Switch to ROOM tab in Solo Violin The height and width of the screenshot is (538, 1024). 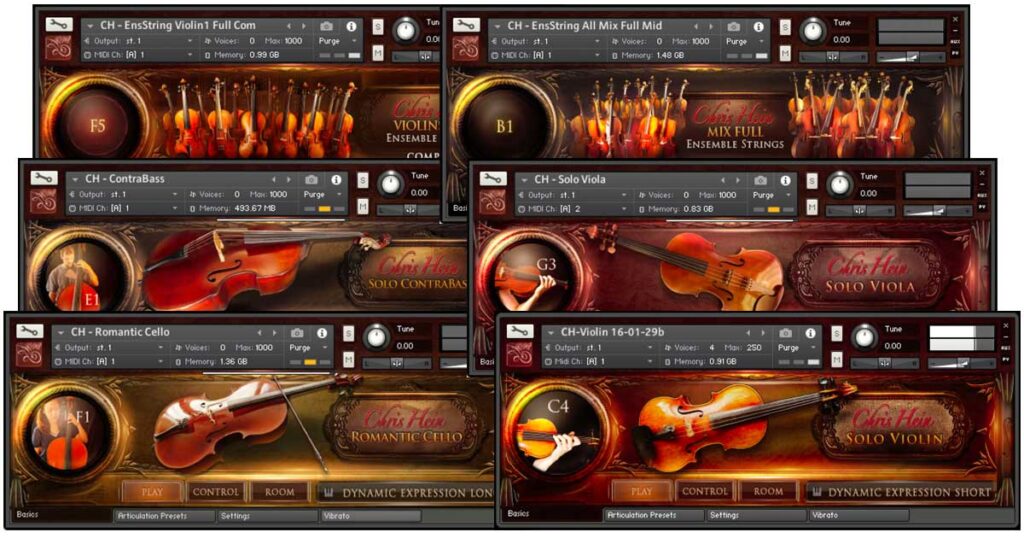pyautogui.click(x=768, y=491)
